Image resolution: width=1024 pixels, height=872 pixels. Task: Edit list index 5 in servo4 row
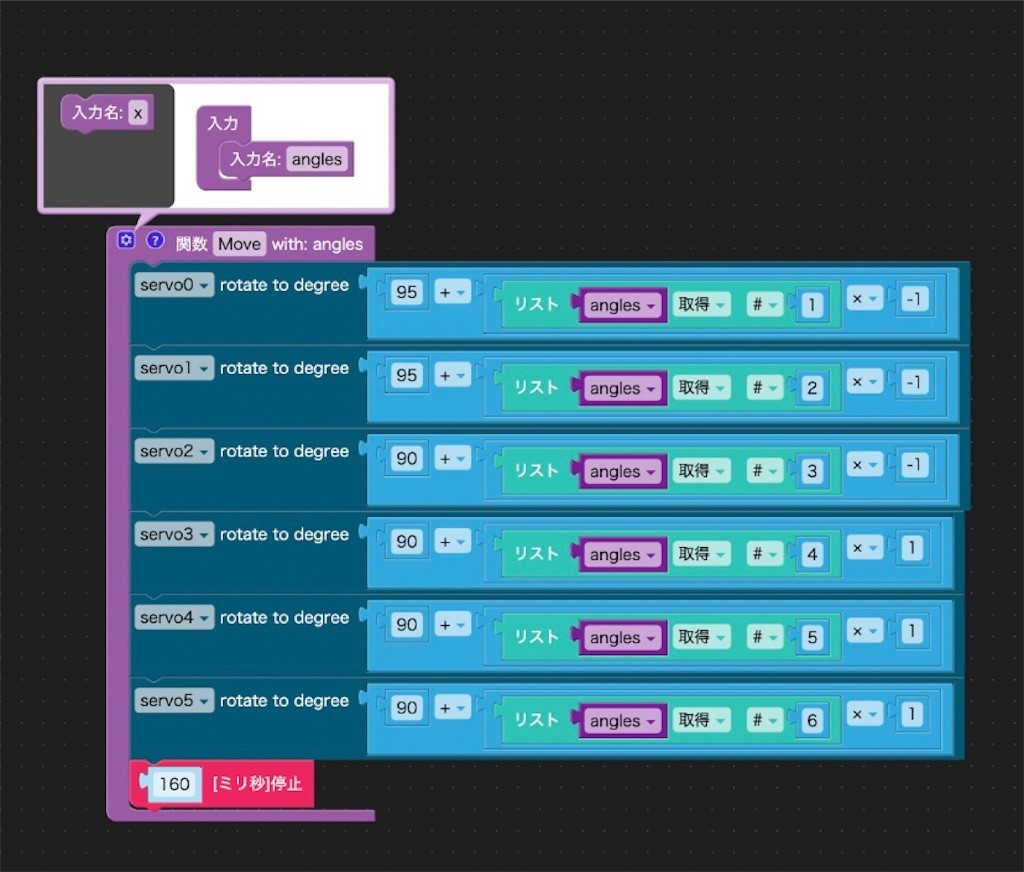pyautogui.click(x=812, y=638)
